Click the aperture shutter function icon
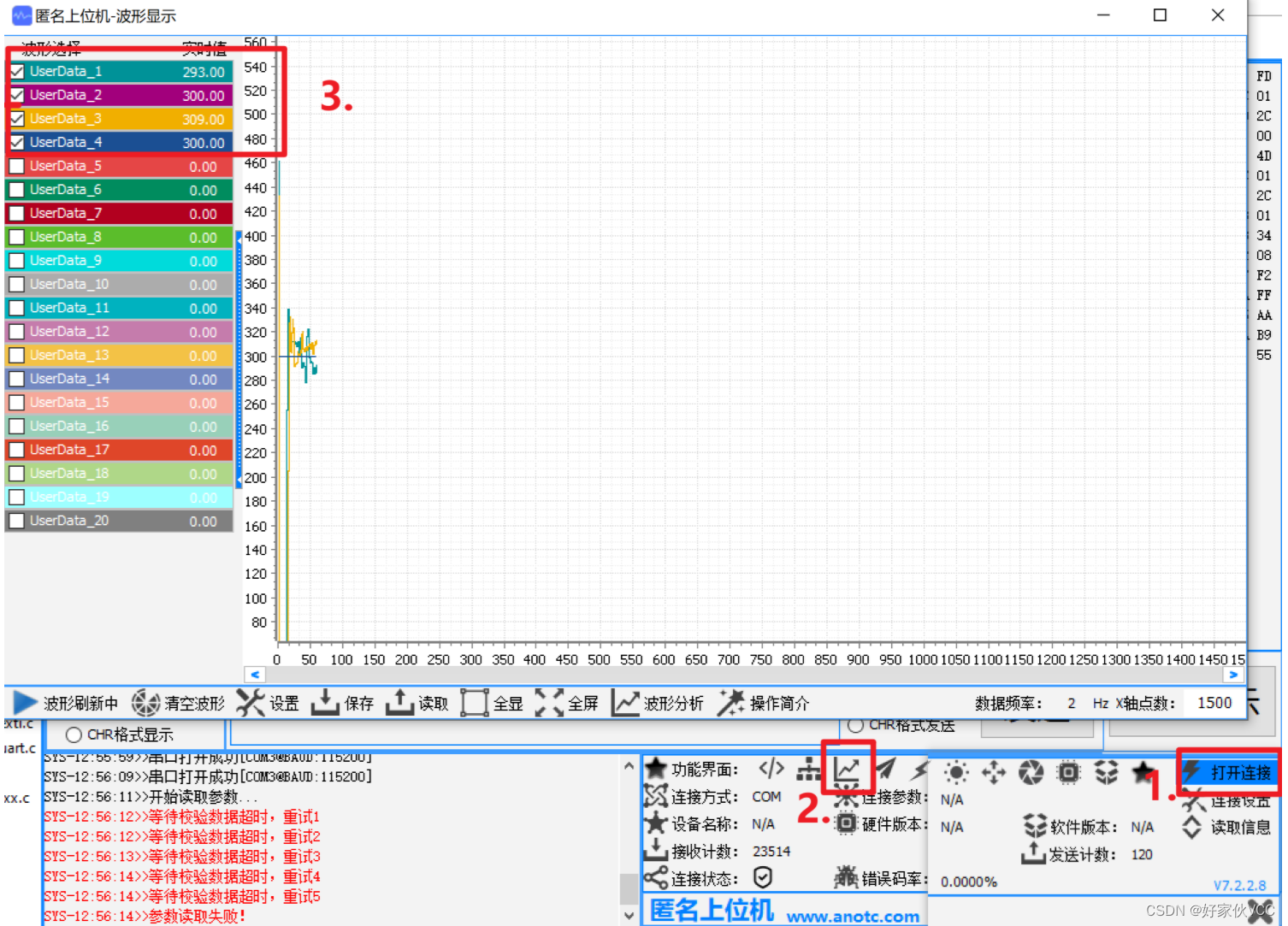The height and width of the screenshot is (926, 1288). point(1031,773)
